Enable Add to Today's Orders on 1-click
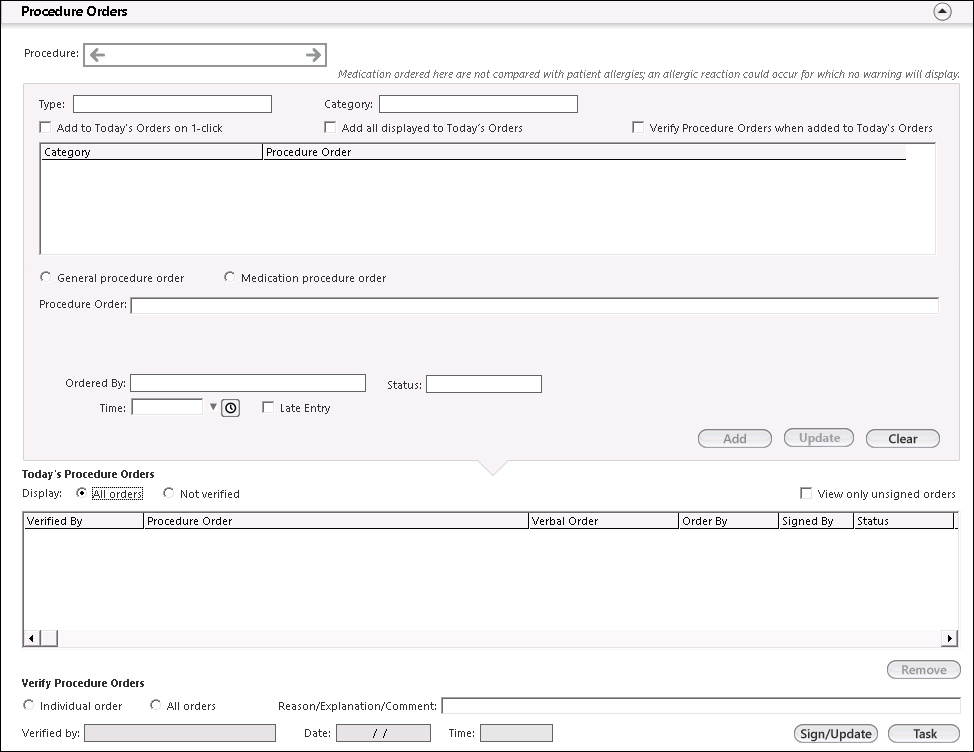Image resolution: width=974 pixels, height=752 pixels. coord(45,128)
